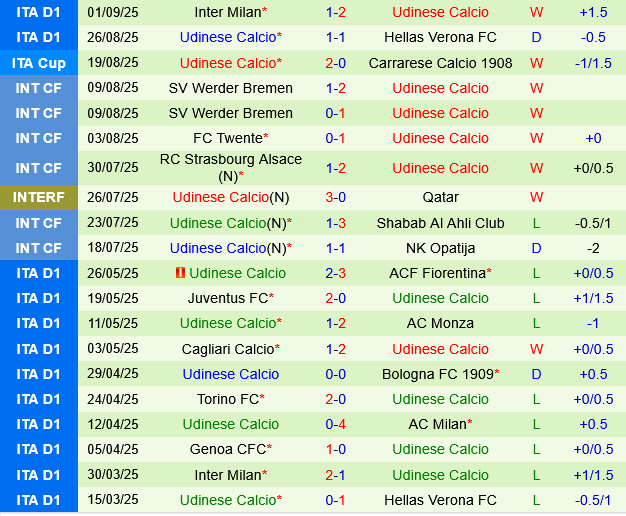The image size is (626, 516).
Task: Click the Torino FC team name
Action: tap(227, 399)
